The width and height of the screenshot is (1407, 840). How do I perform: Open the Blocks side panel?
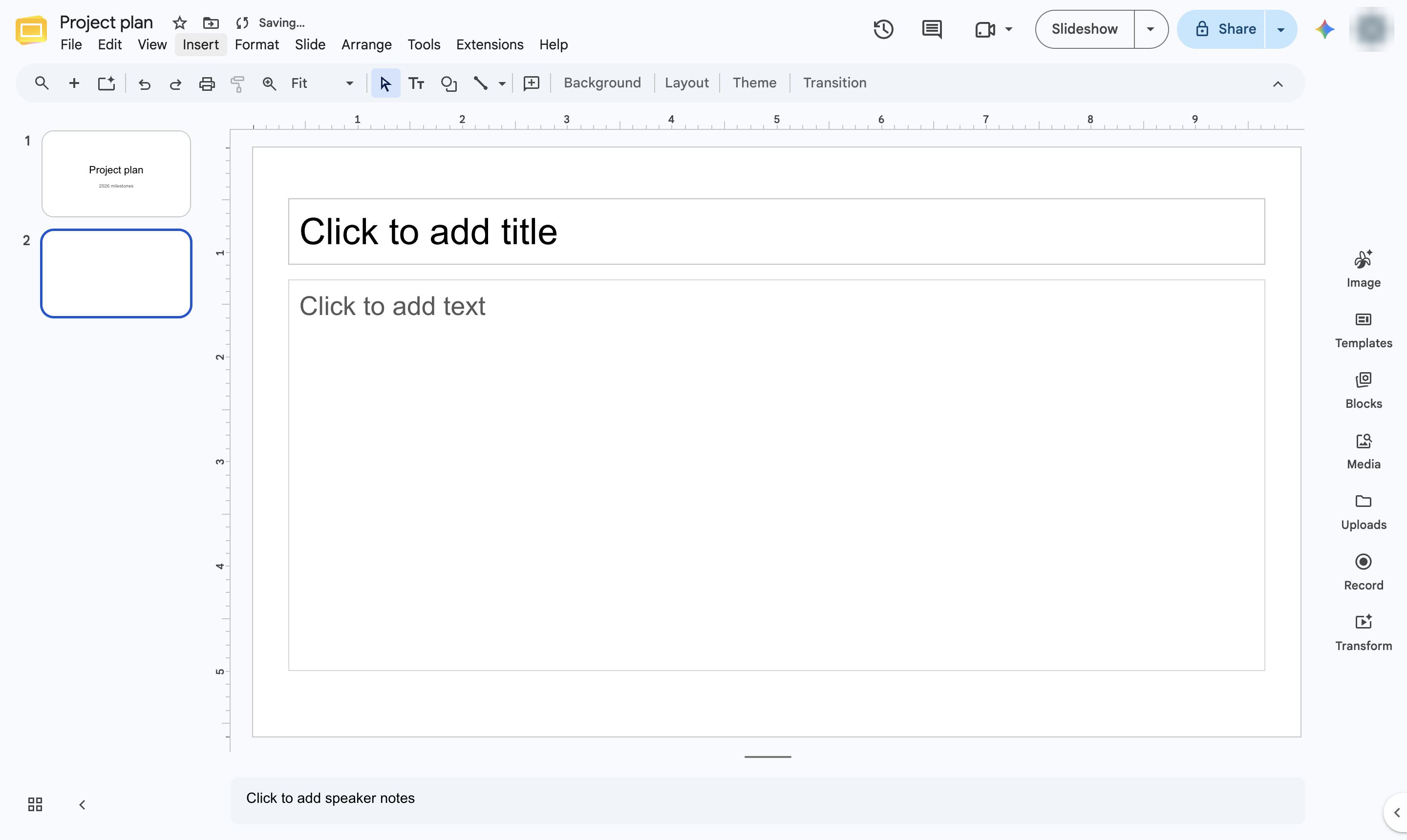[x=1364, y=391]
